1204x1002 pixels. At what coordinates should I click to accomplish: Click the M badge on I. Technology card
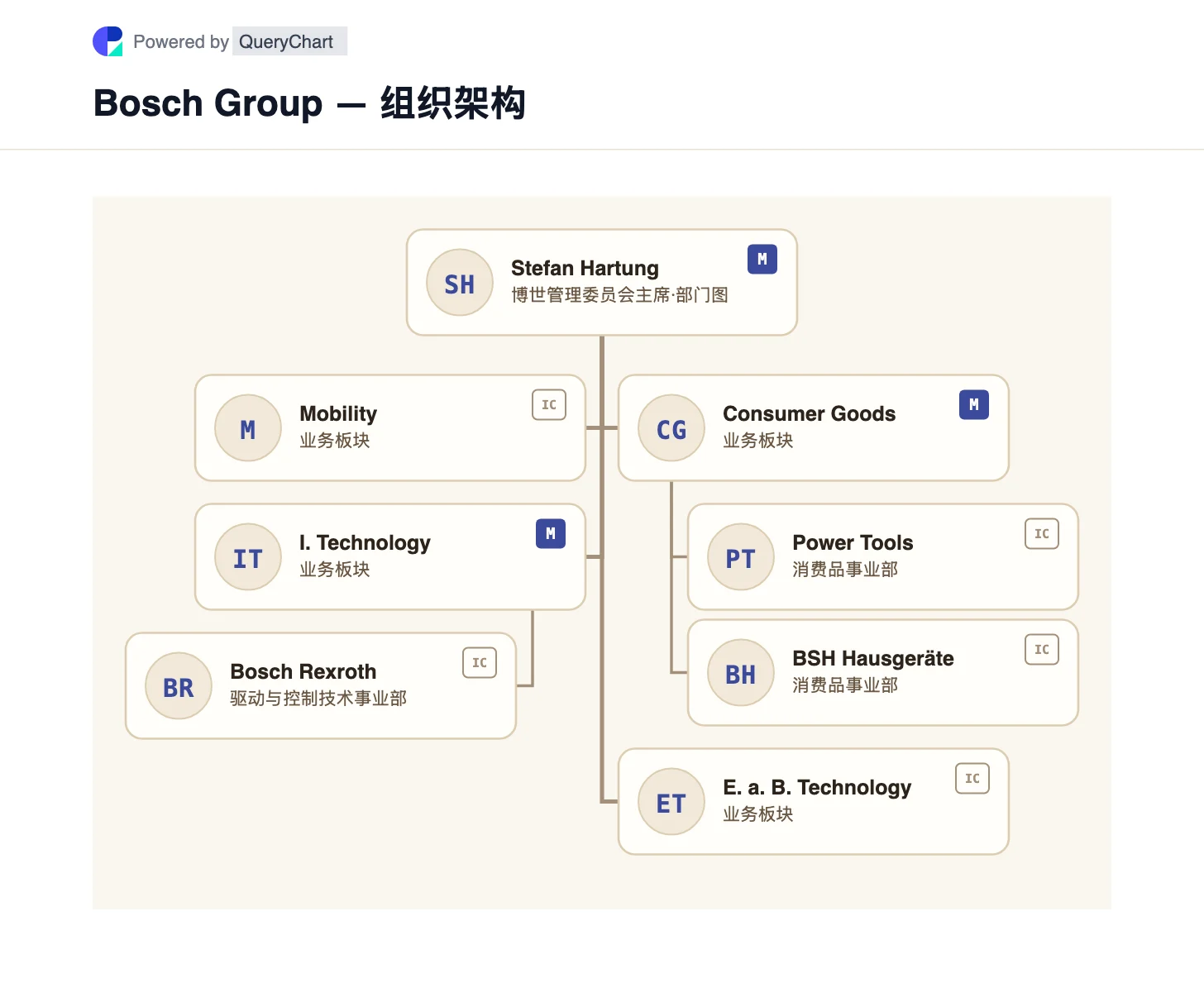[x=551, y=534]
